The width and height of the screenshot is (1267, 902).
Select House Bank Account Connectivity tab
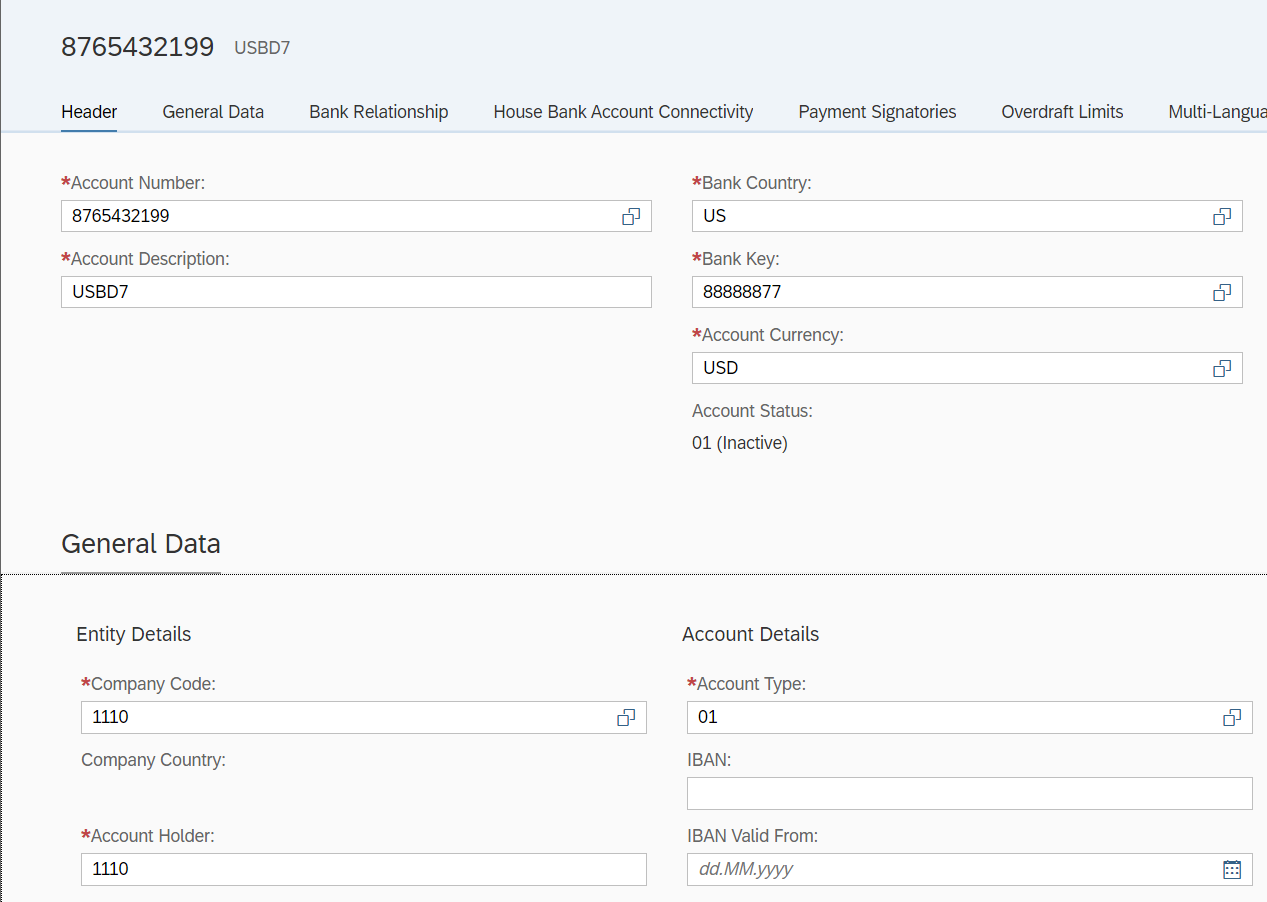coord(623,112)
